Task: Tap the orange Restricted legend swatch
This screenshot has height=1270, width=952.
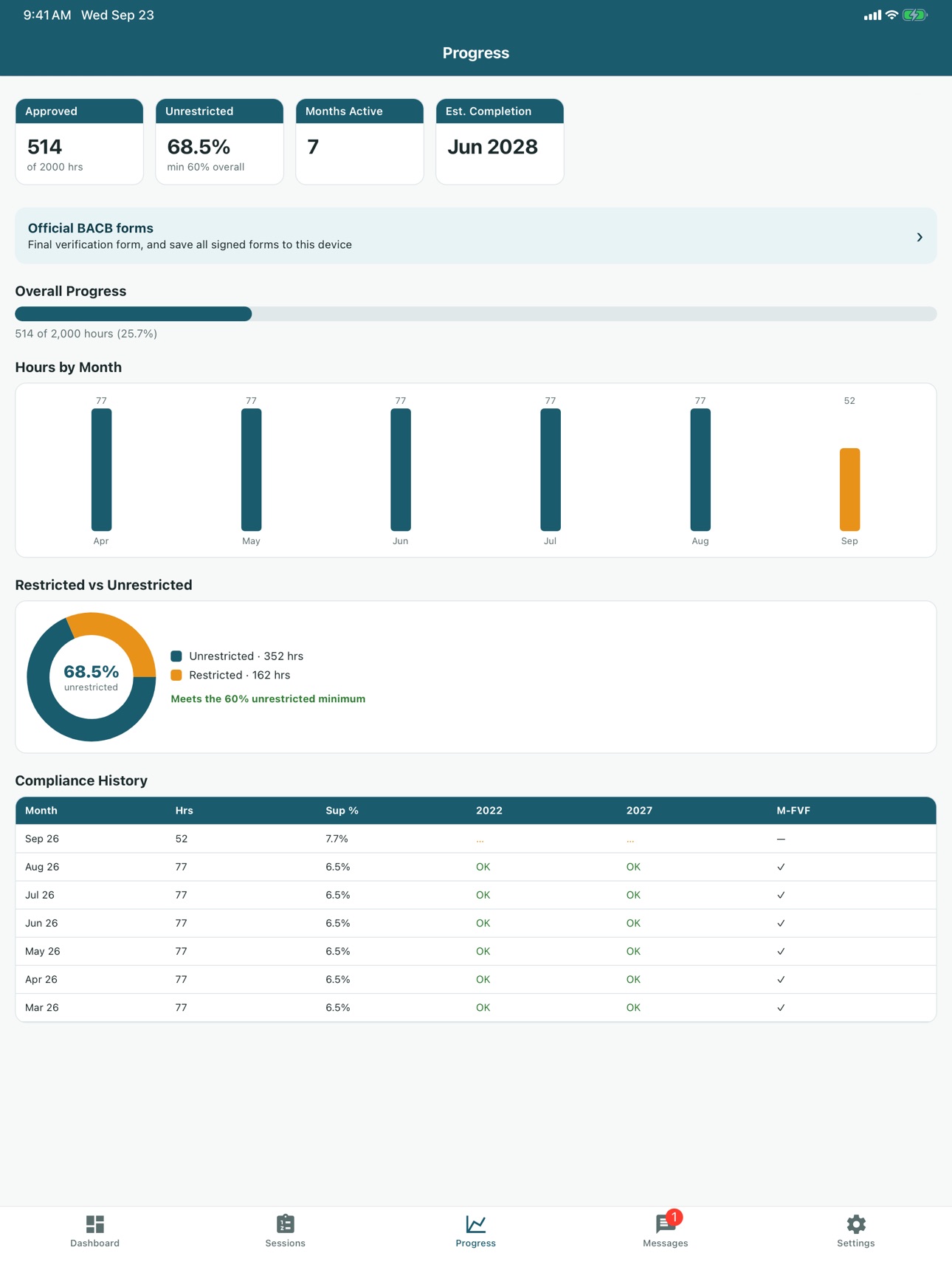Action: [176, 675]
